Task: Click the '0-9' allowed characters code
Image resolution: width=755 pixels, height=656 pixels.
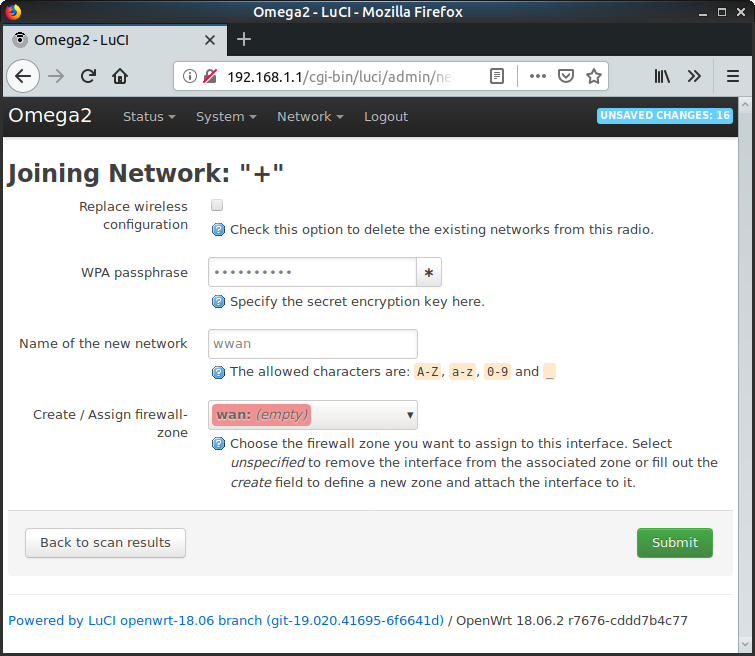Action: [497, 372]
